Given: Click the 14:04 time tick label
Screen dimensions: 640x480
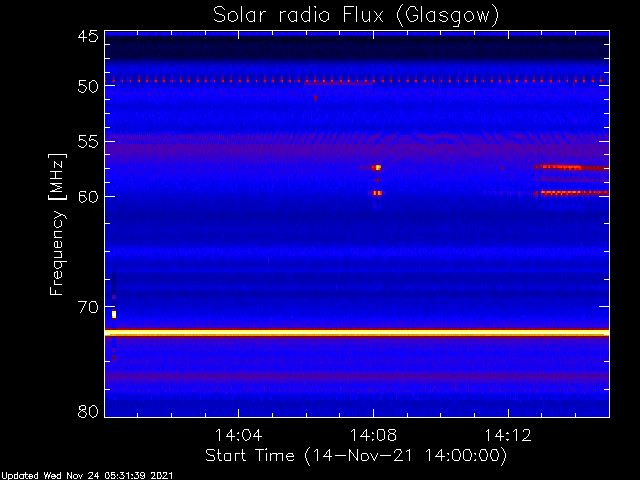Looking at the screenshot, I should (x=238, y=435).
